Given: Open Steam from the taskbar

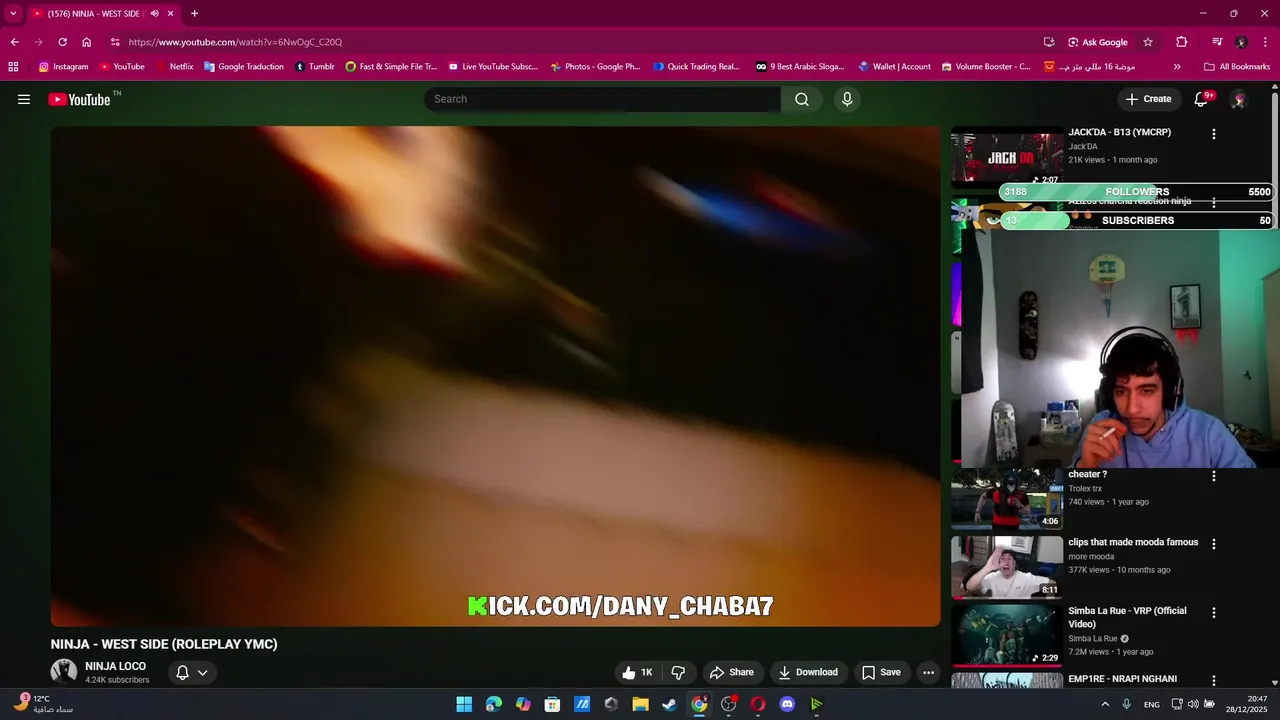Looking at the screenshot, I should click(670, 704).
